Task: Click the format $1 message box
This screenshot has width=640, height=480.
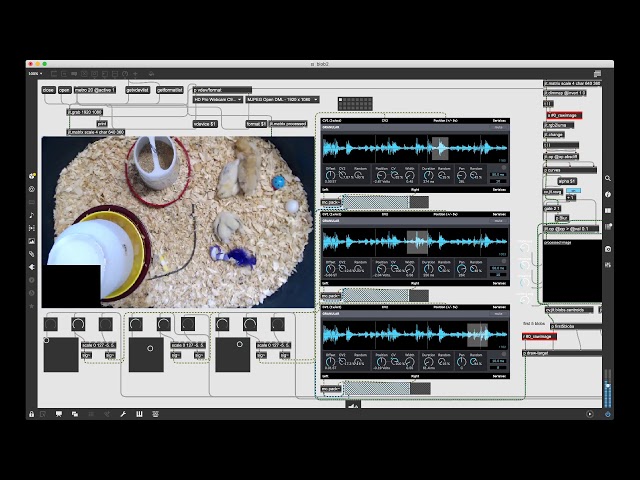Action: pos(256,124)
